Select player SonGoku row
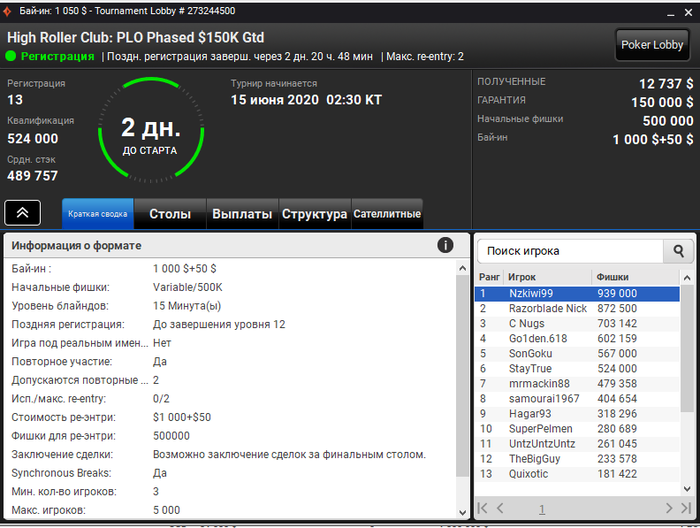The width and height of the screenshot is (700, 528). tap(577, 353)
